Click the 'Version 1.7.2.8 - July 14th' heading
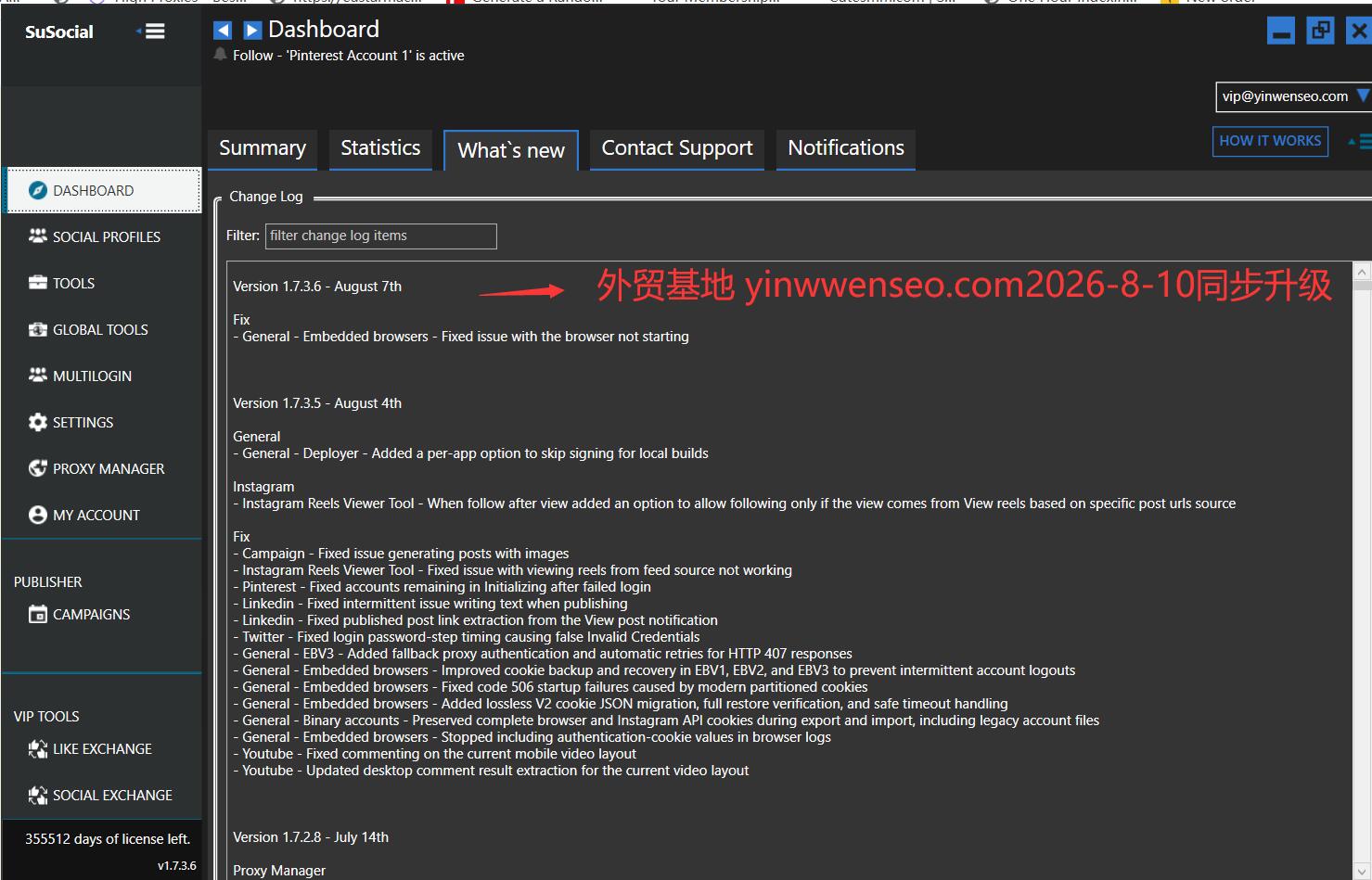The width and height of the screenshot is (1372, 880). pyautogui.click(x=311, y=837)
